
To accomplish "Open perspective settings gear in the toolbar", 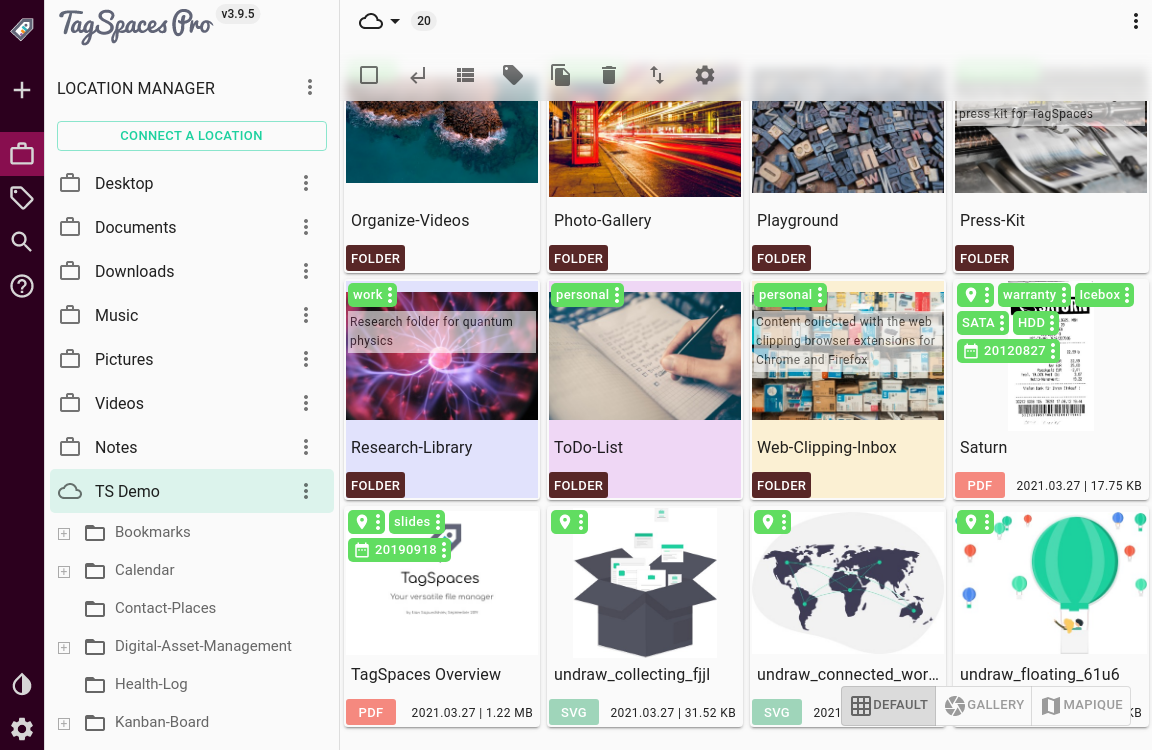I will click(x=705, y=74).
